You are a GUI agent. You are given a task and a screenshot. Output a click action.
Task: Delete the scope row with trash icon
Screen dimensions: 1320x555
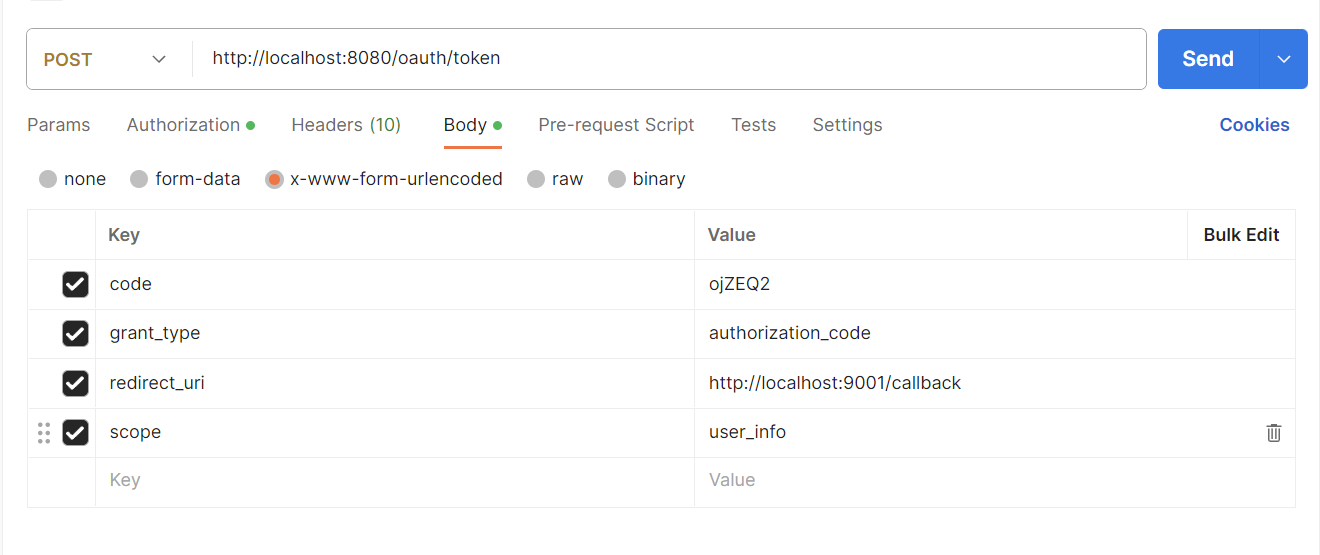(x=1273, y=433)
